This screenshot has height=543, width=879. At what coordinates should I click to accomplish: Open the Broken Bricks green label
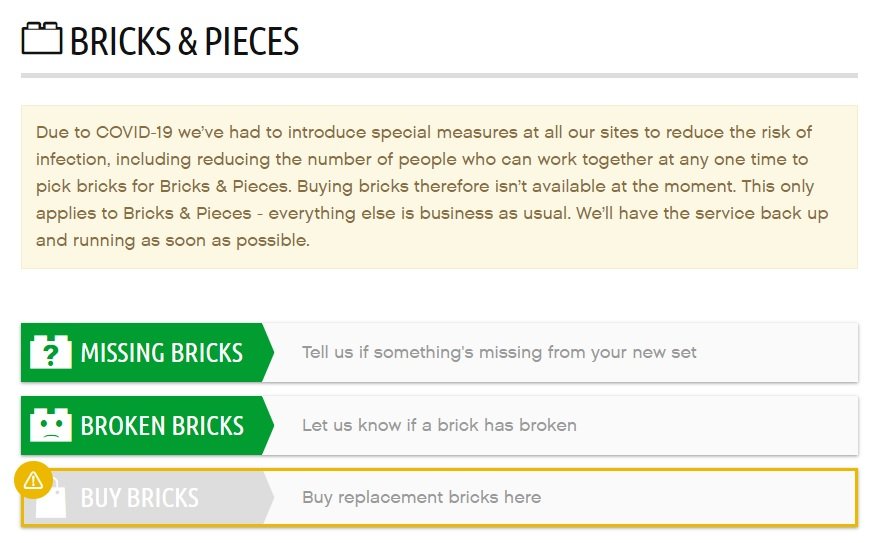(x=162, y=426)
